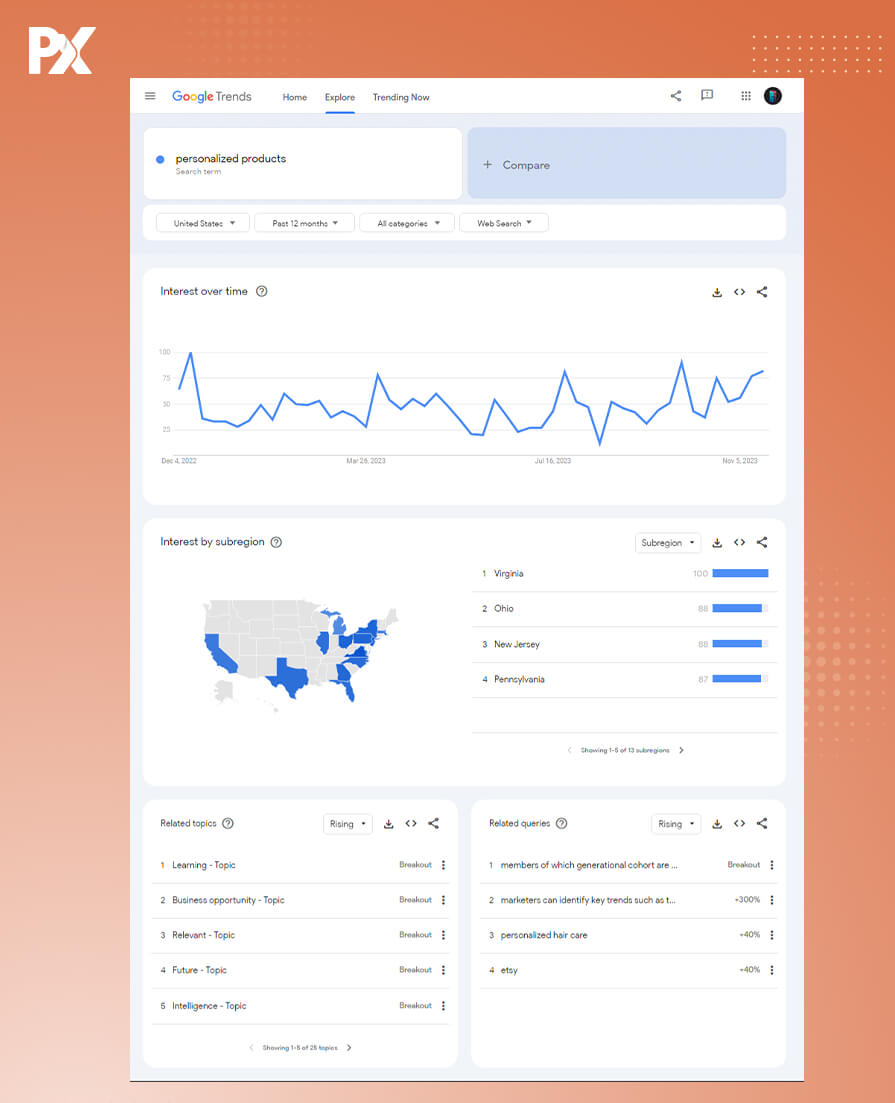895x1103 pixels.
Task: Switch to the Trending Now tab
Action: coord(401,97)
